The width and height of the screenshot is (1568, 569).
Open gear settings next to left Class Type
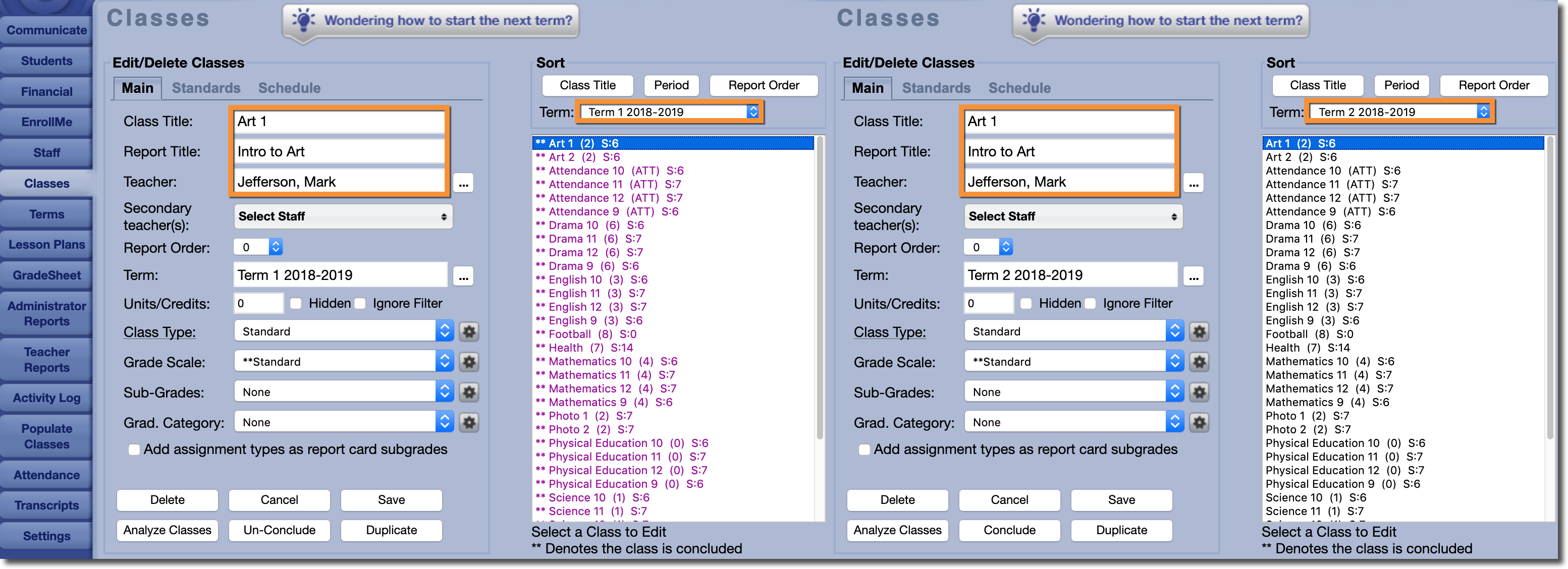[469, 331]
